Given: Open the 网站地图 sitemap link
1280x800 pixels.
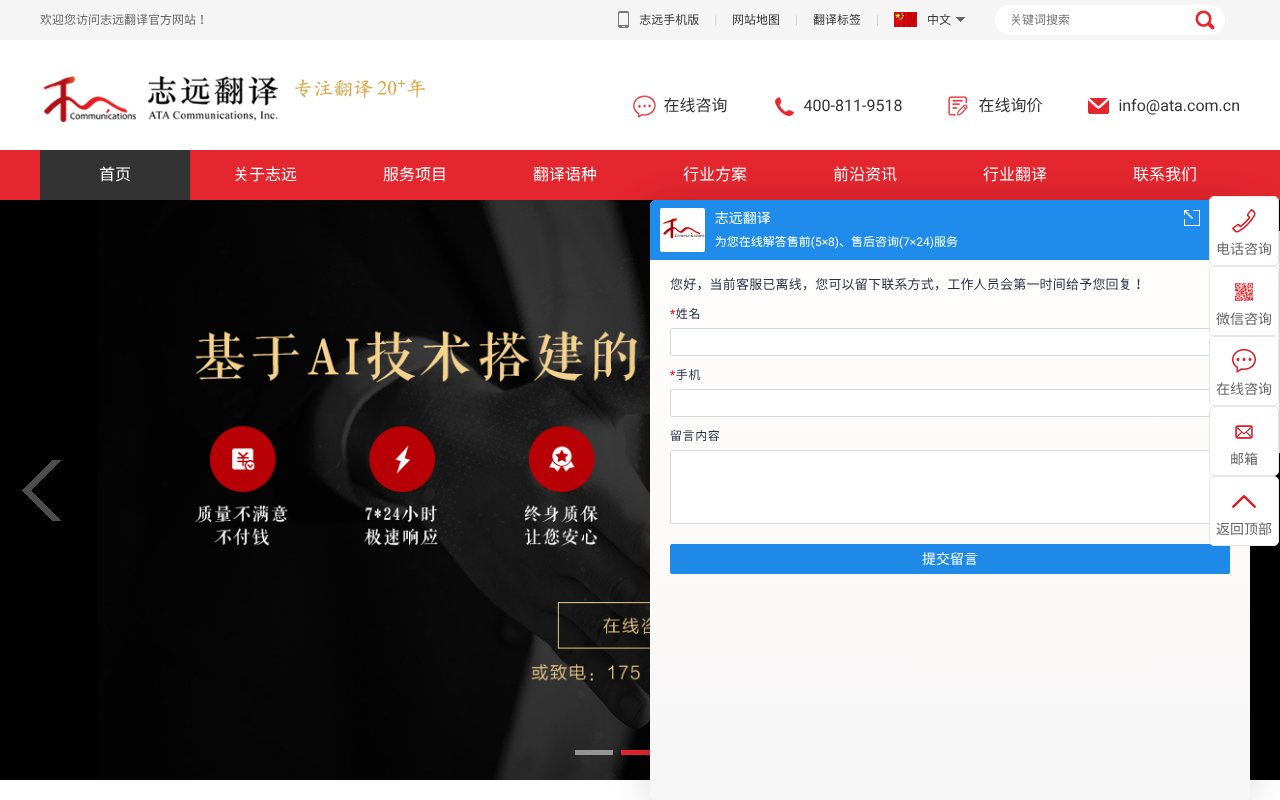Looking at the screenshot, I should (755, 19).
